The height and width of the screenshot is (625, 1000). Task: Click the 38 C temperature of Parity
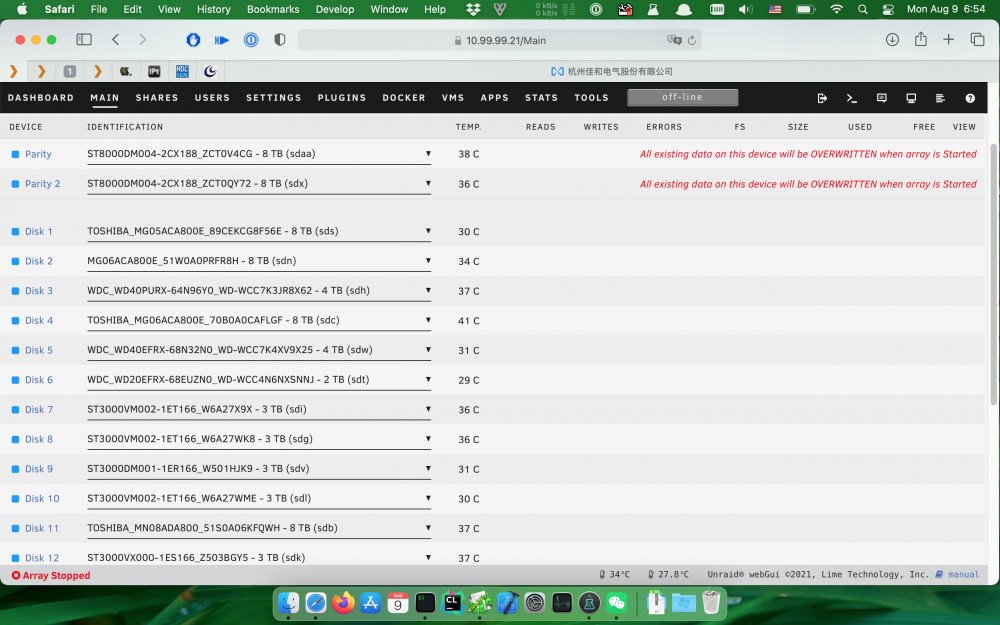(x=469, y=154)
